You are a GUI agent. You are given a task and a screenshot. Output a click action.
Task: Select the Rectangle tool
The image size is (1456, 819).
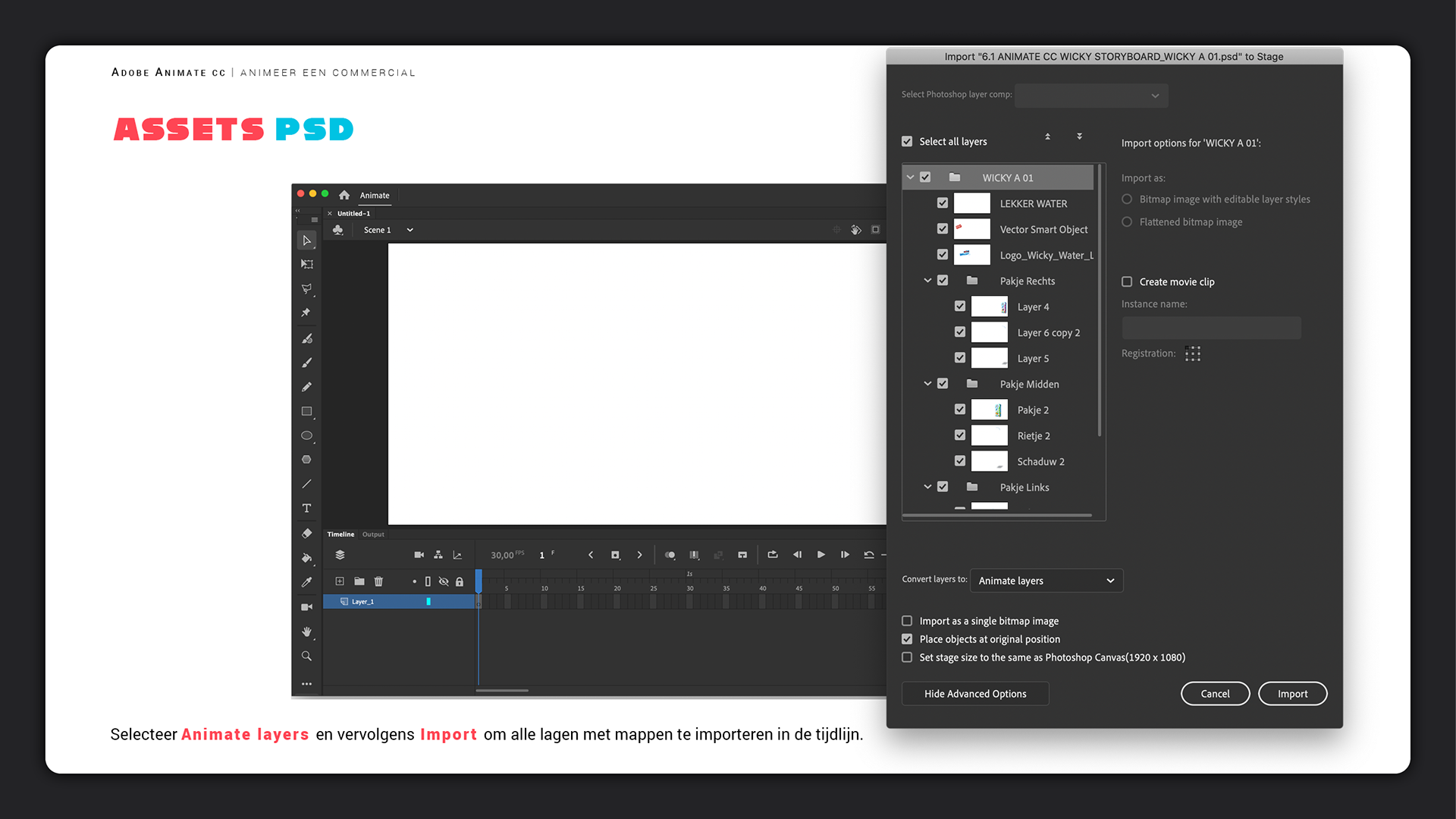pos(306,411)
